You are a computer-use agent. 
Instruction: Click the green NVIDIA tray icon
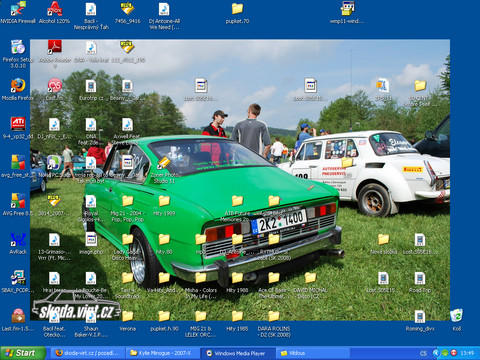[445, 353]
